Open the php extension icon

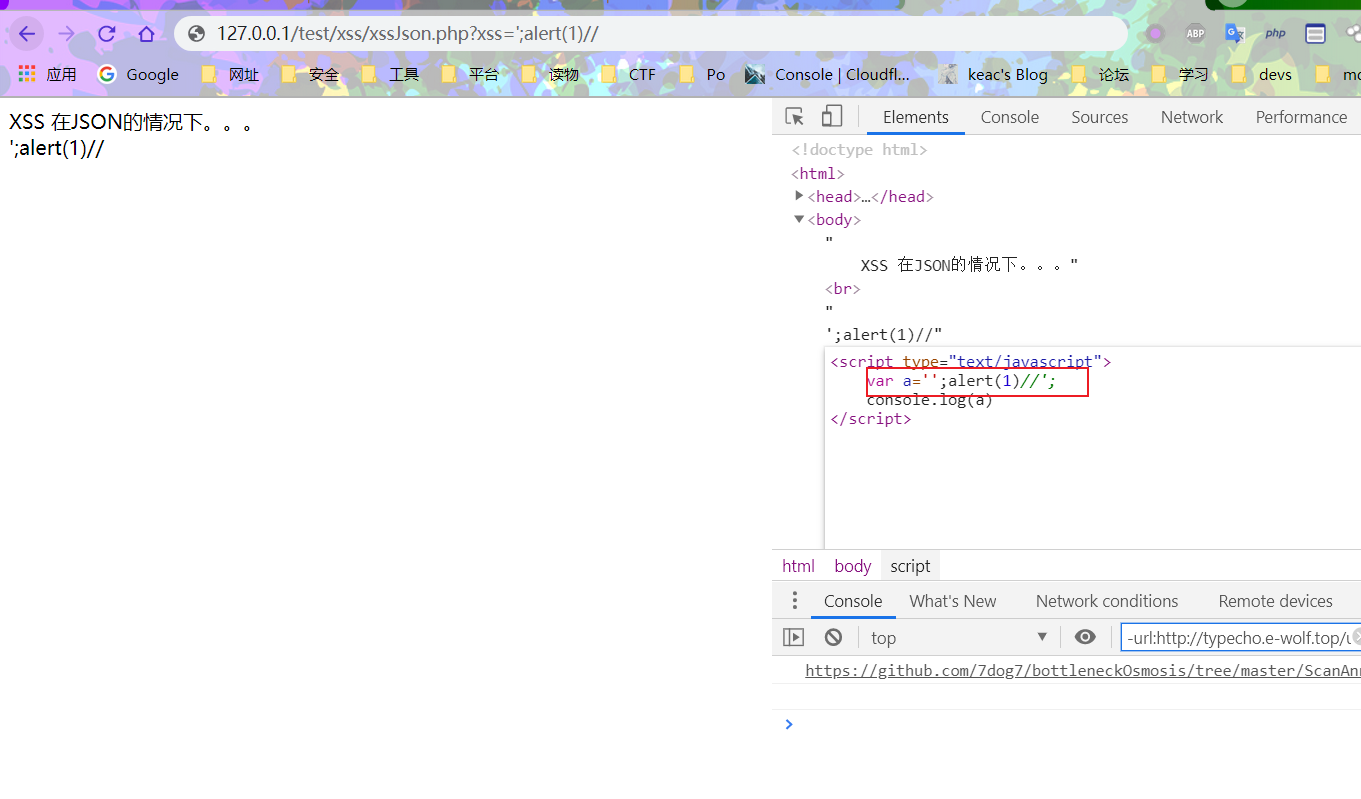click(x=1275, y=33)
